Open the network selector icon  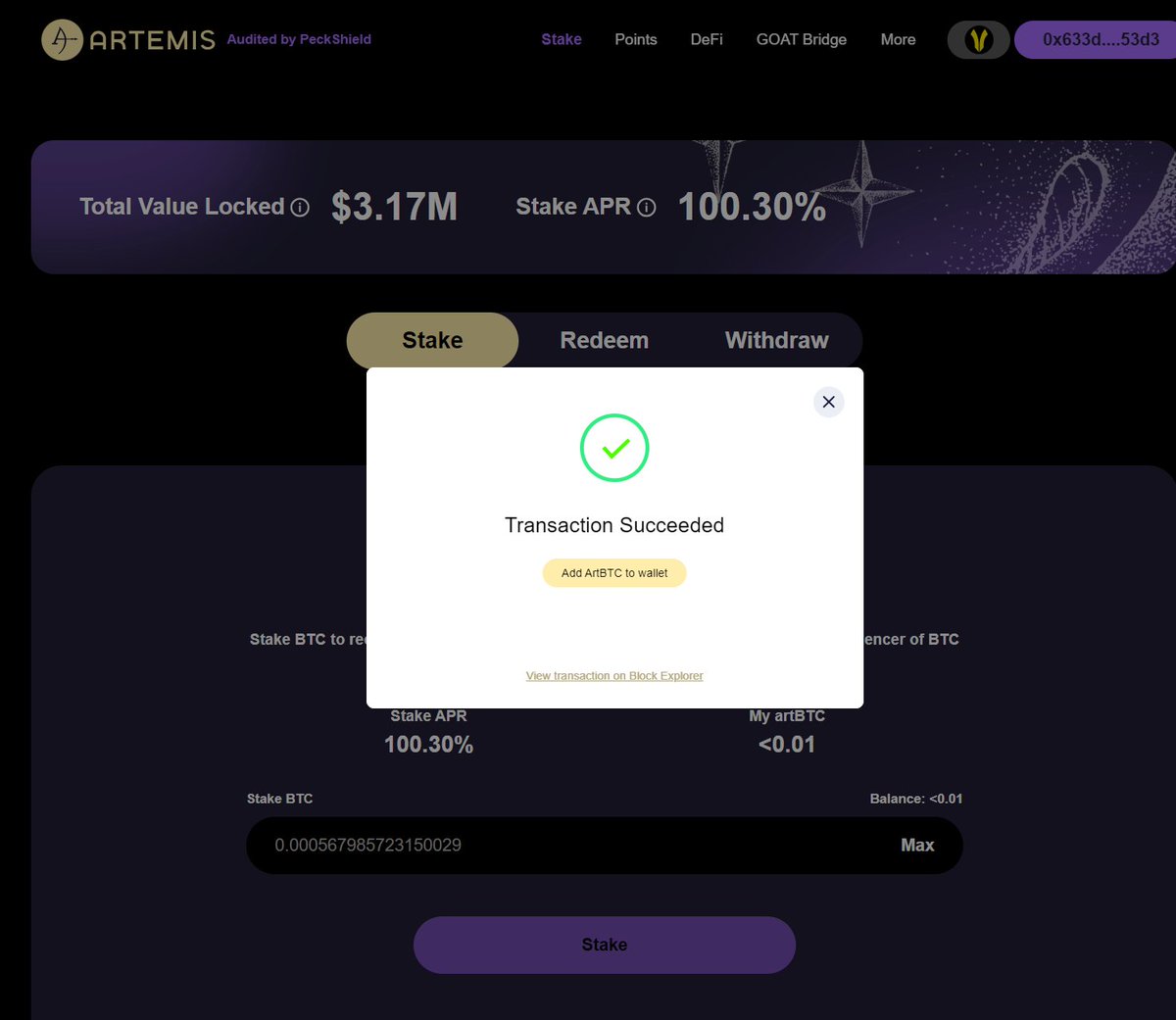[x=978, y=39]
